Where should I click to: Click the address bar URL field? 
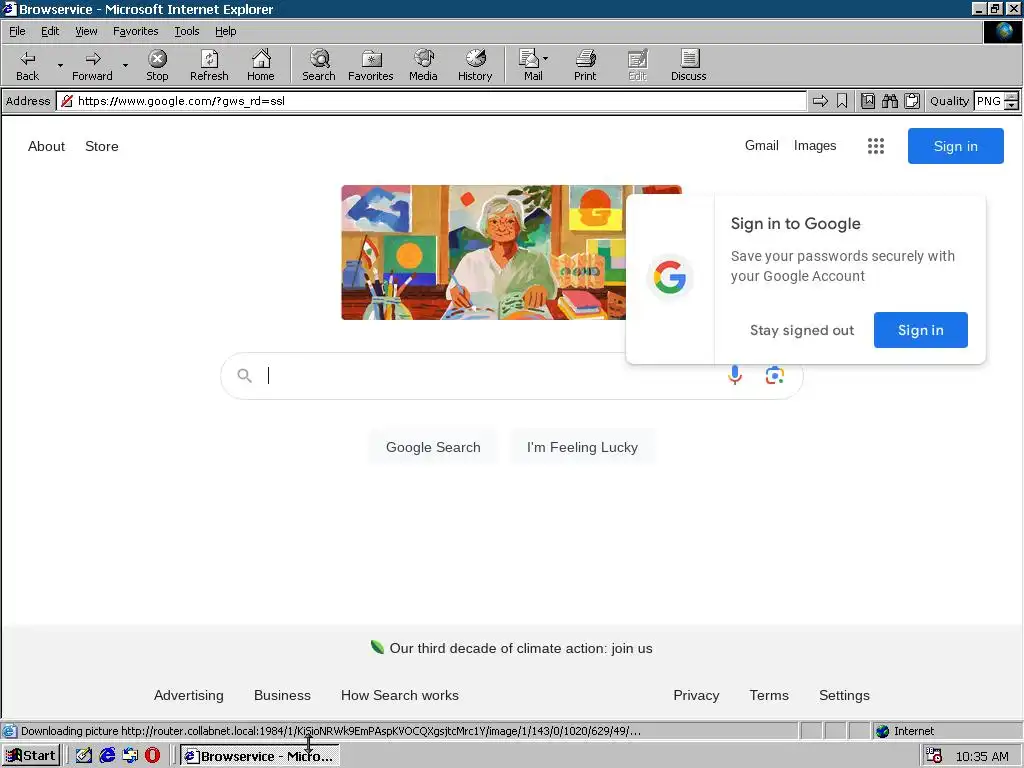click(431, 101)
